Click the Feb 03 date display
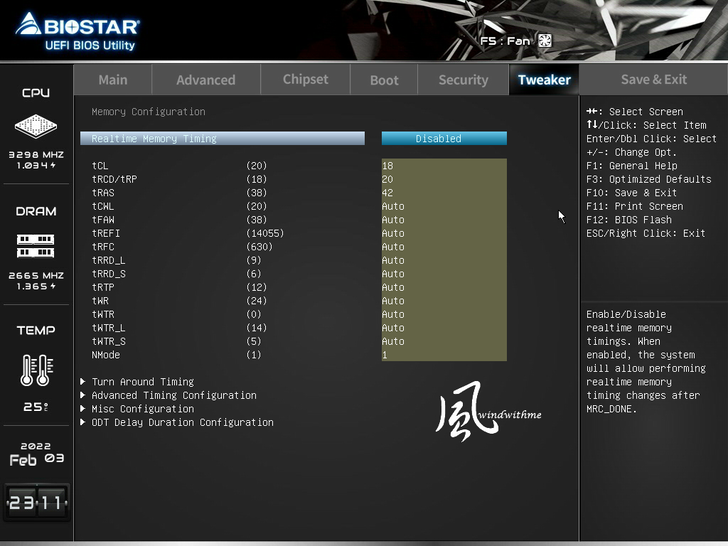This screenshot has height=546, width=728. 37,459
